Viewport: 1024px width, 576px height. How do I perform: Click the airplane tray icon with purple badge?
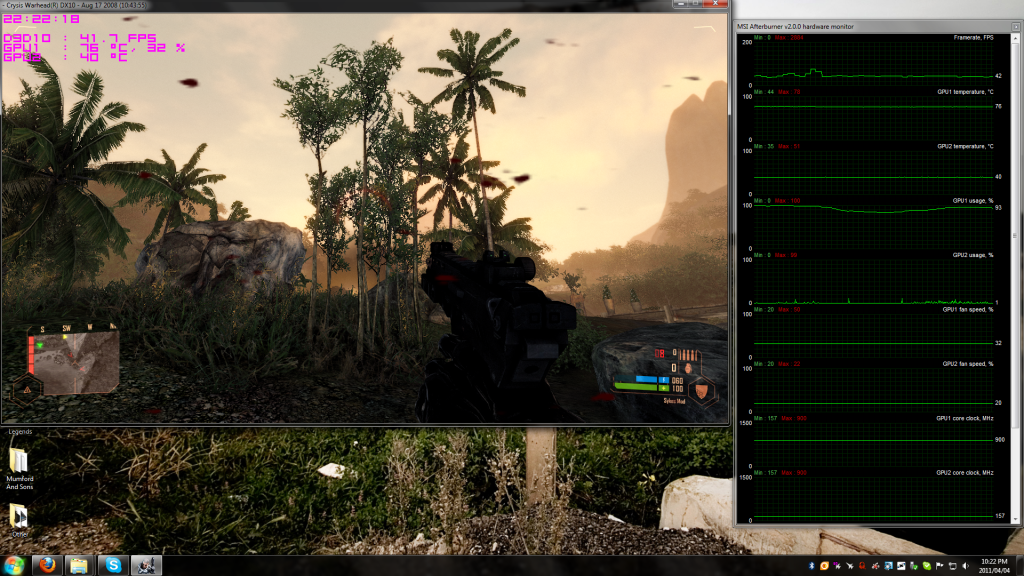tap(837, 566)
